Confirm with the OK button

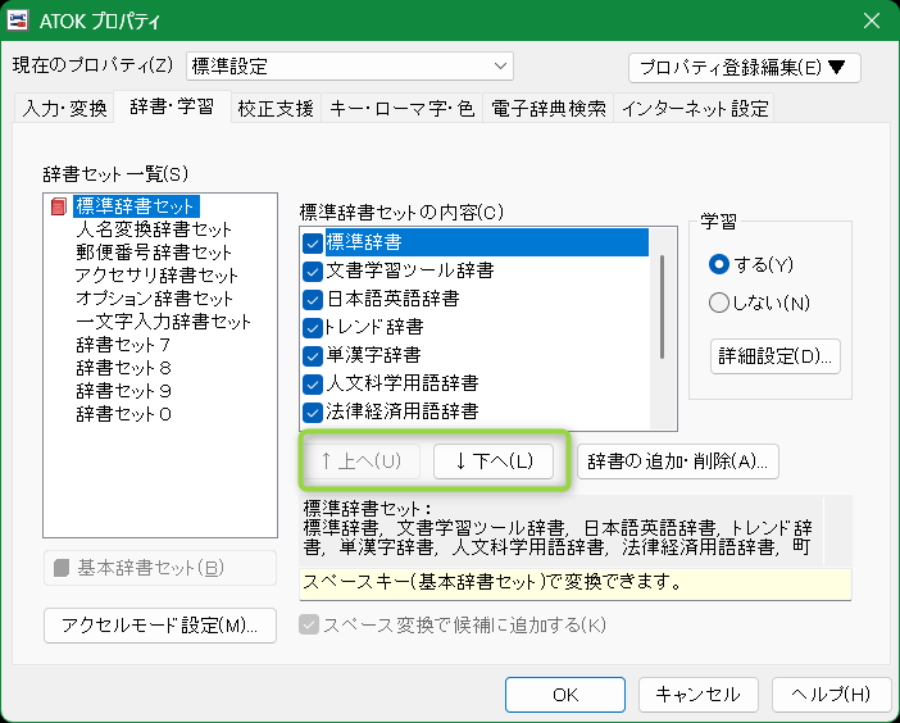pos(565,695)
